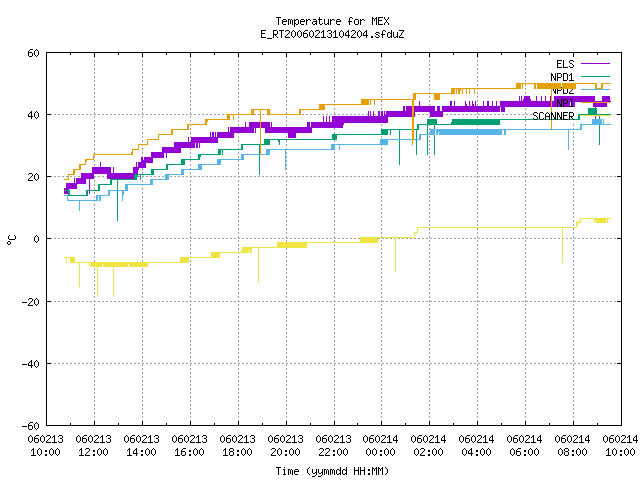
Task: Click the SCANNER legend label
Action: click(x=553, y=116)
